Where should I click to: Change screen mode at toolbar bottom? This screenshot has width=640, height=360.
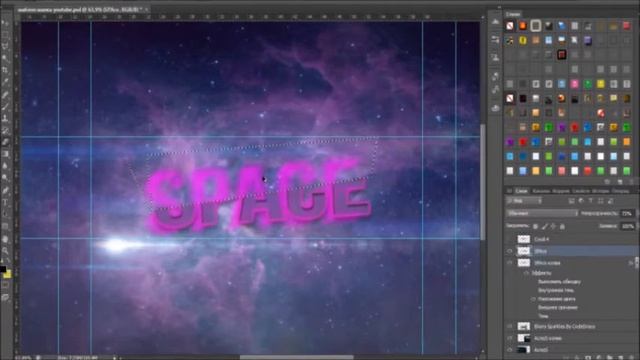click(5, 298)
